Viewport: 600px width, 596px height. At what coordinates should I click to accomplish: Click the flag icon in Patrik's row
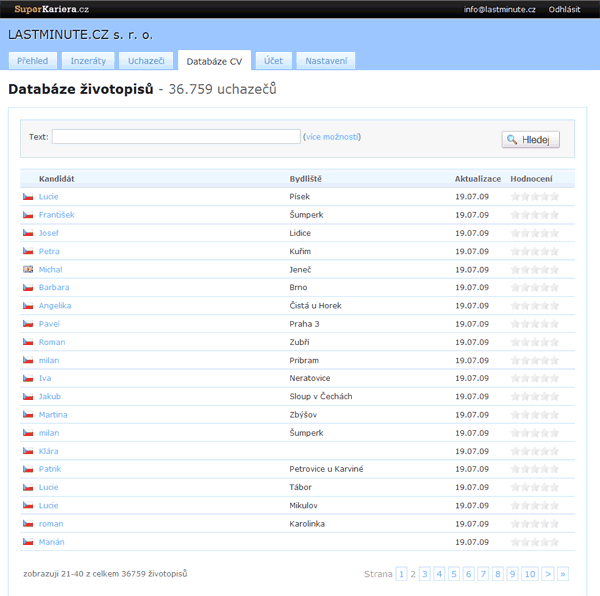pos(28,469)
